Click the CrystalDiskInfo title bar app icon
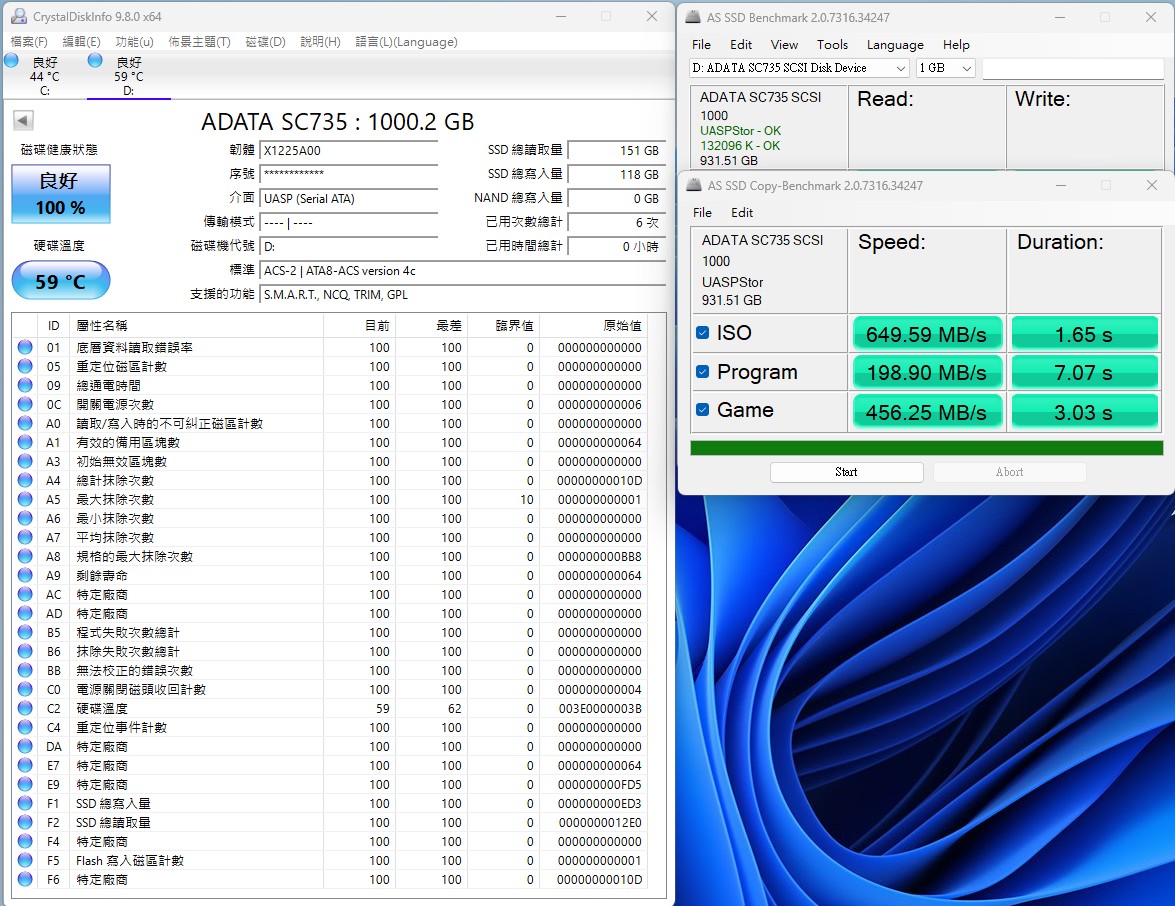The height and width of the screenshot is (906, 1175). (19, 16)
